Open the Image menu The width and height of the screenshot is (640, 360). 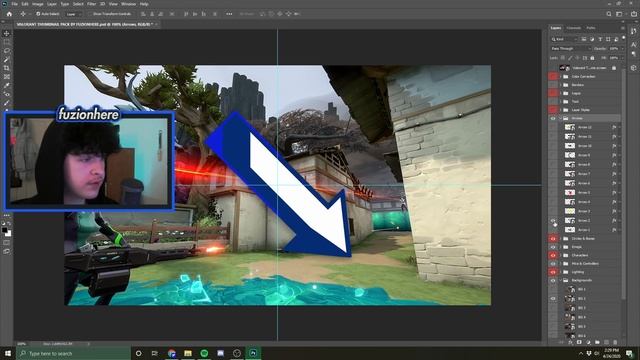[x=37, y=4]
